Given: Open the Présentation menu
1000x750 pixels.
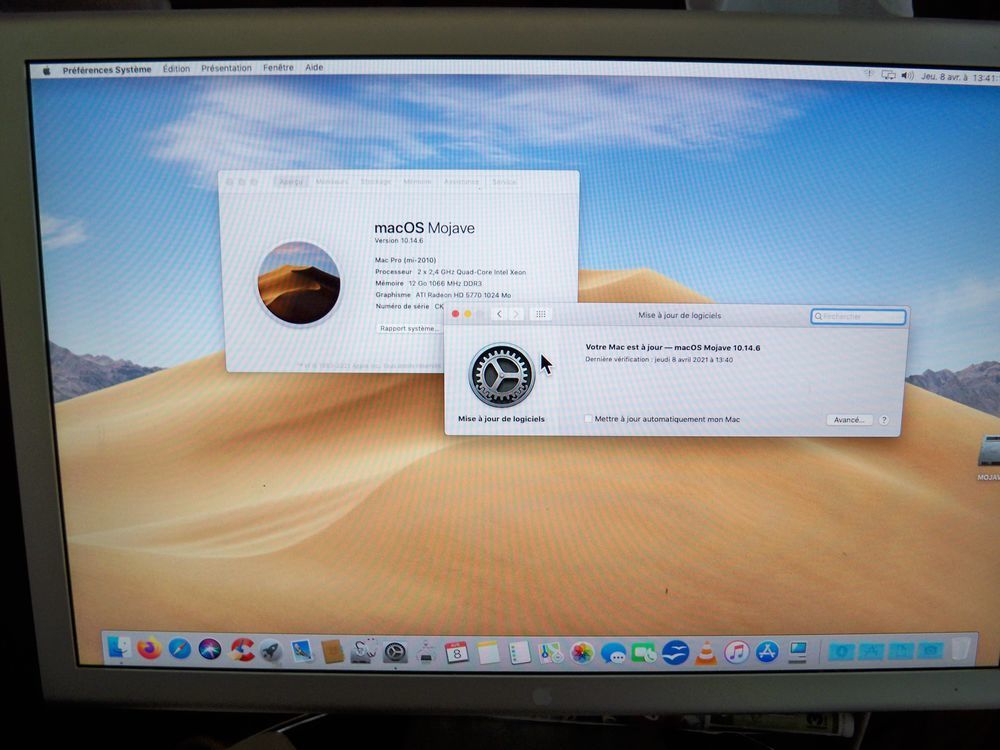Looking at the screenshot, I should 226,68.
